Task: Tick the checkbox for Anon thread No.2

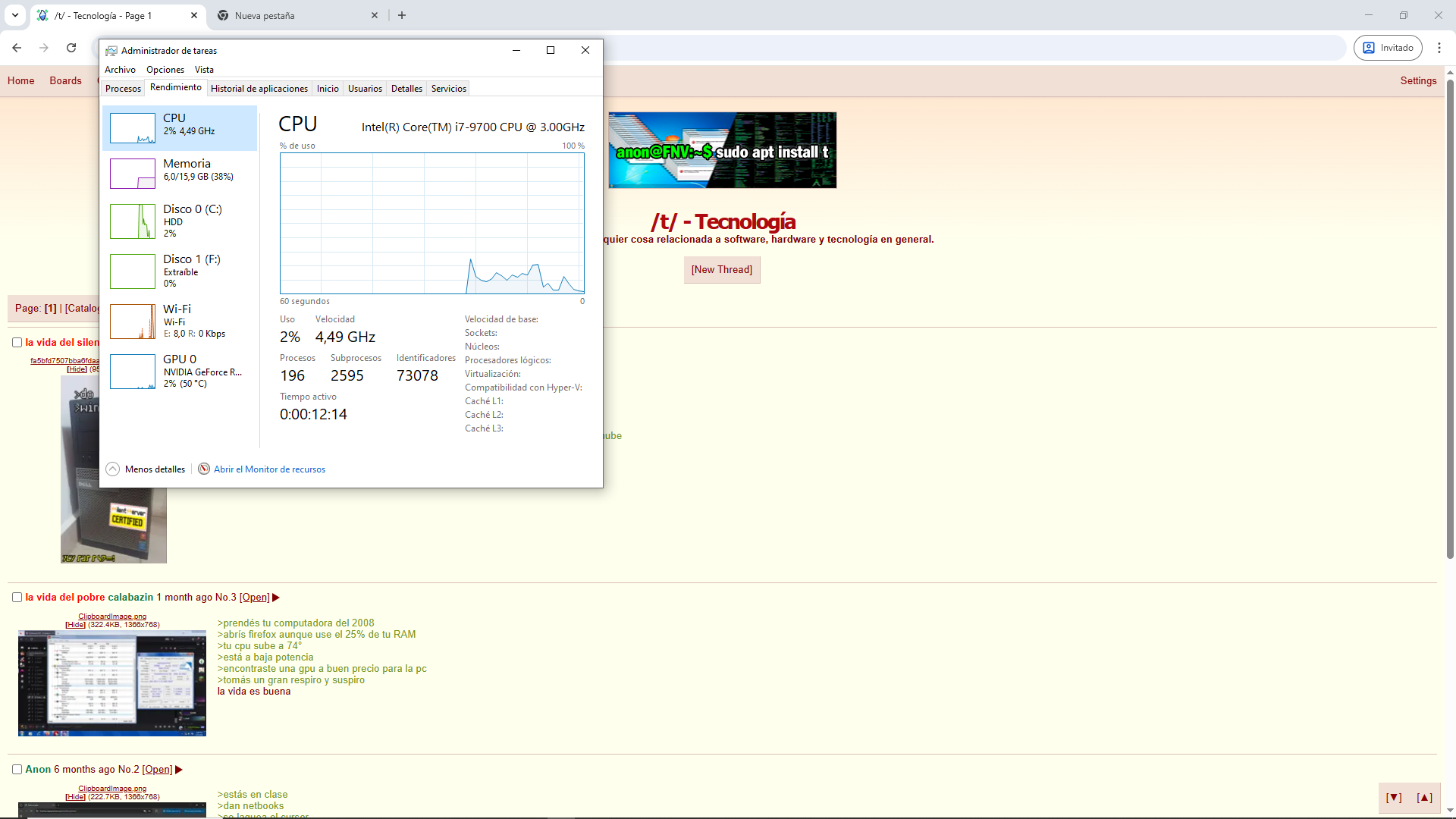Action: pyautogui.click(x=17, y=770)
